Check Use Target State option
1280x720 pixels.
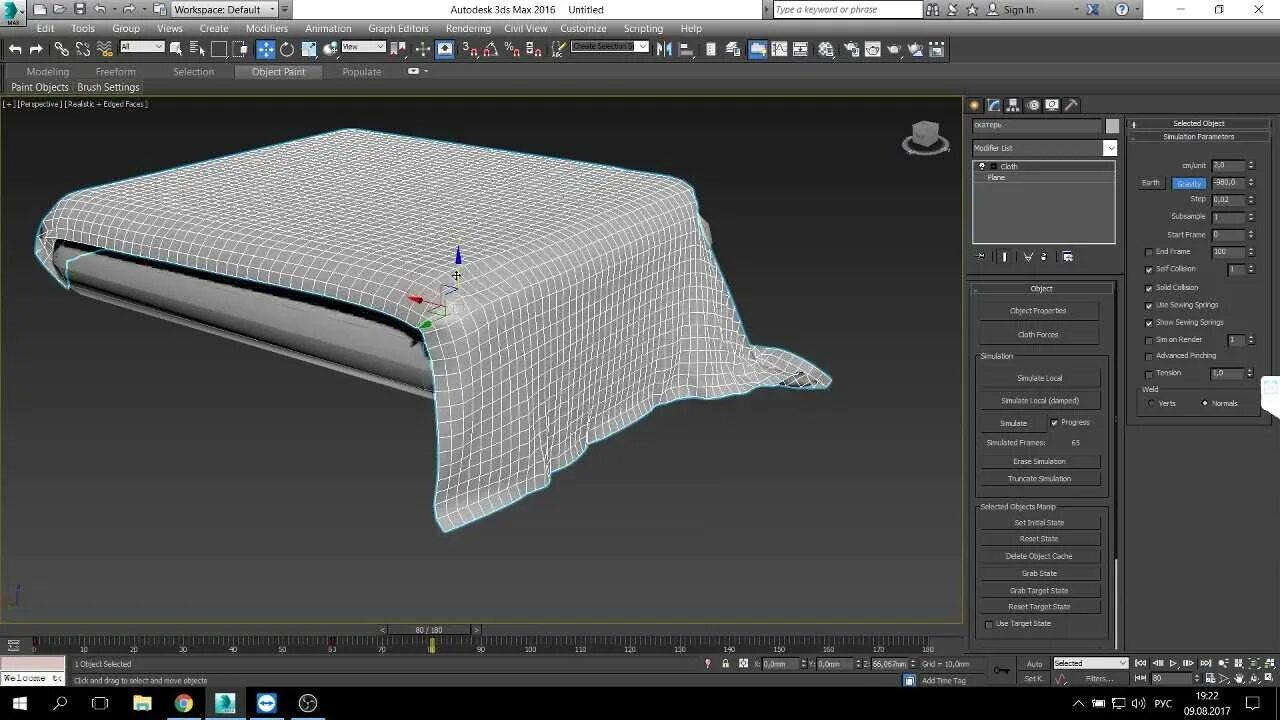[989, 624]
